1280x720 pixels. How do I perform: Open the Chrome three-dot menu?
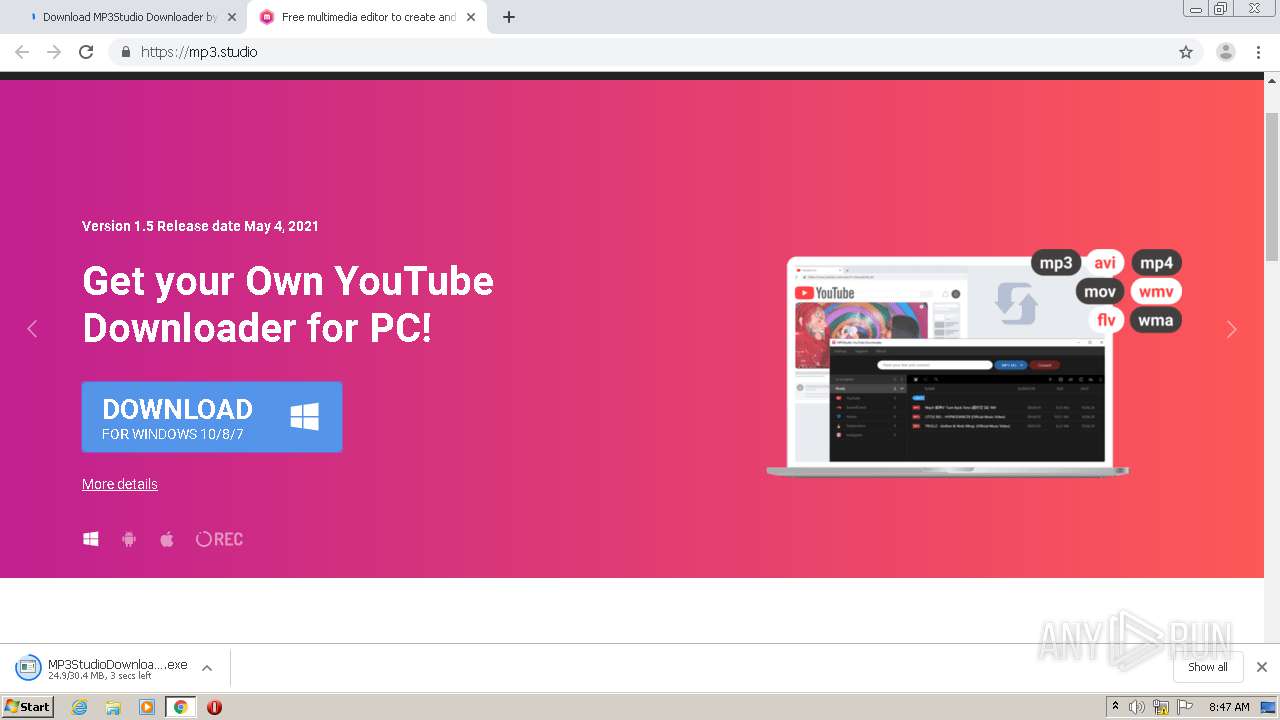coord(1257,52)
